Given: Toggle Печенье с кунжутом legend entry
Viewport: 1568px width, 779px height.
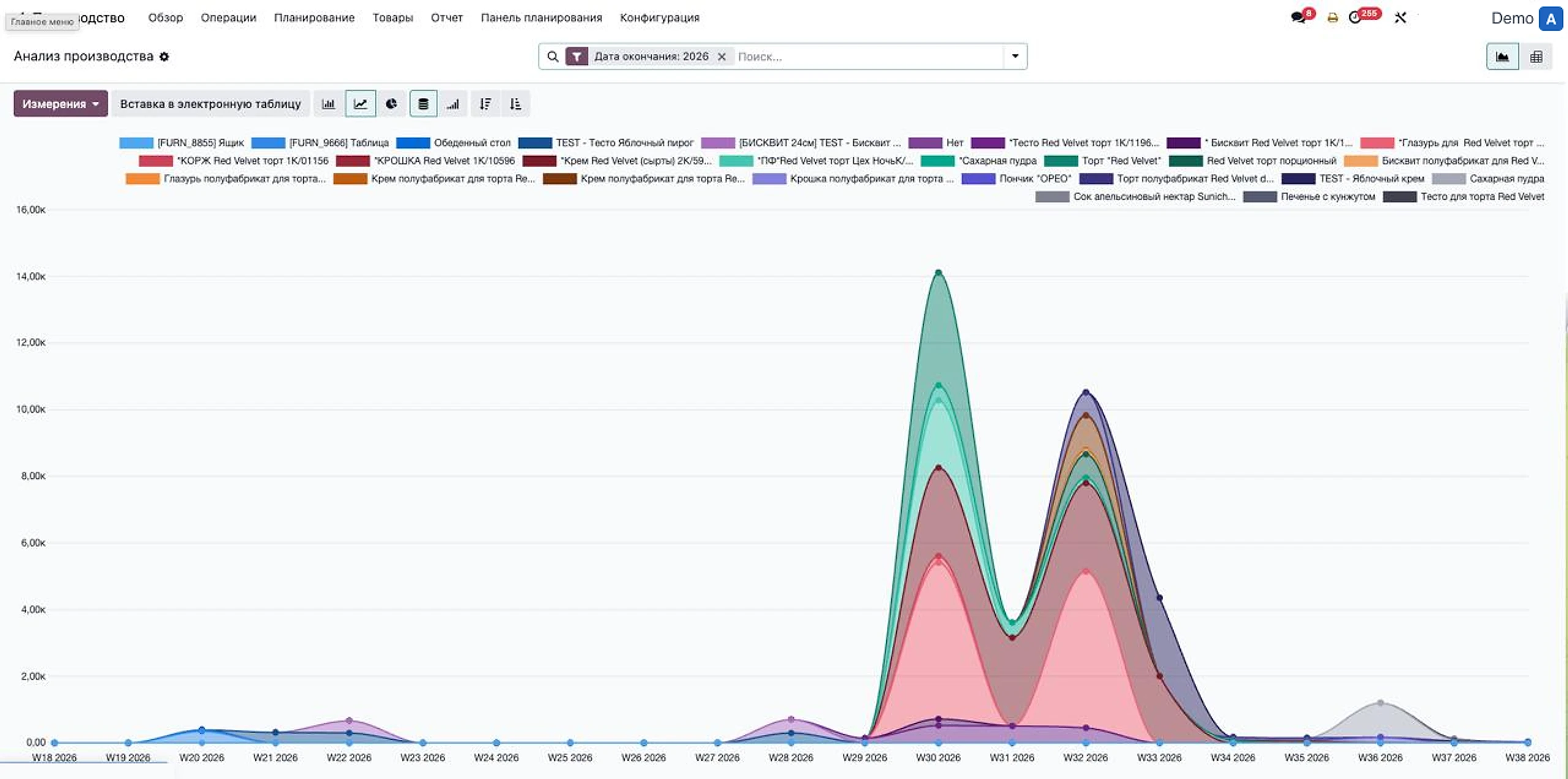Looking at the screenshot, I should pos(1310,197).
